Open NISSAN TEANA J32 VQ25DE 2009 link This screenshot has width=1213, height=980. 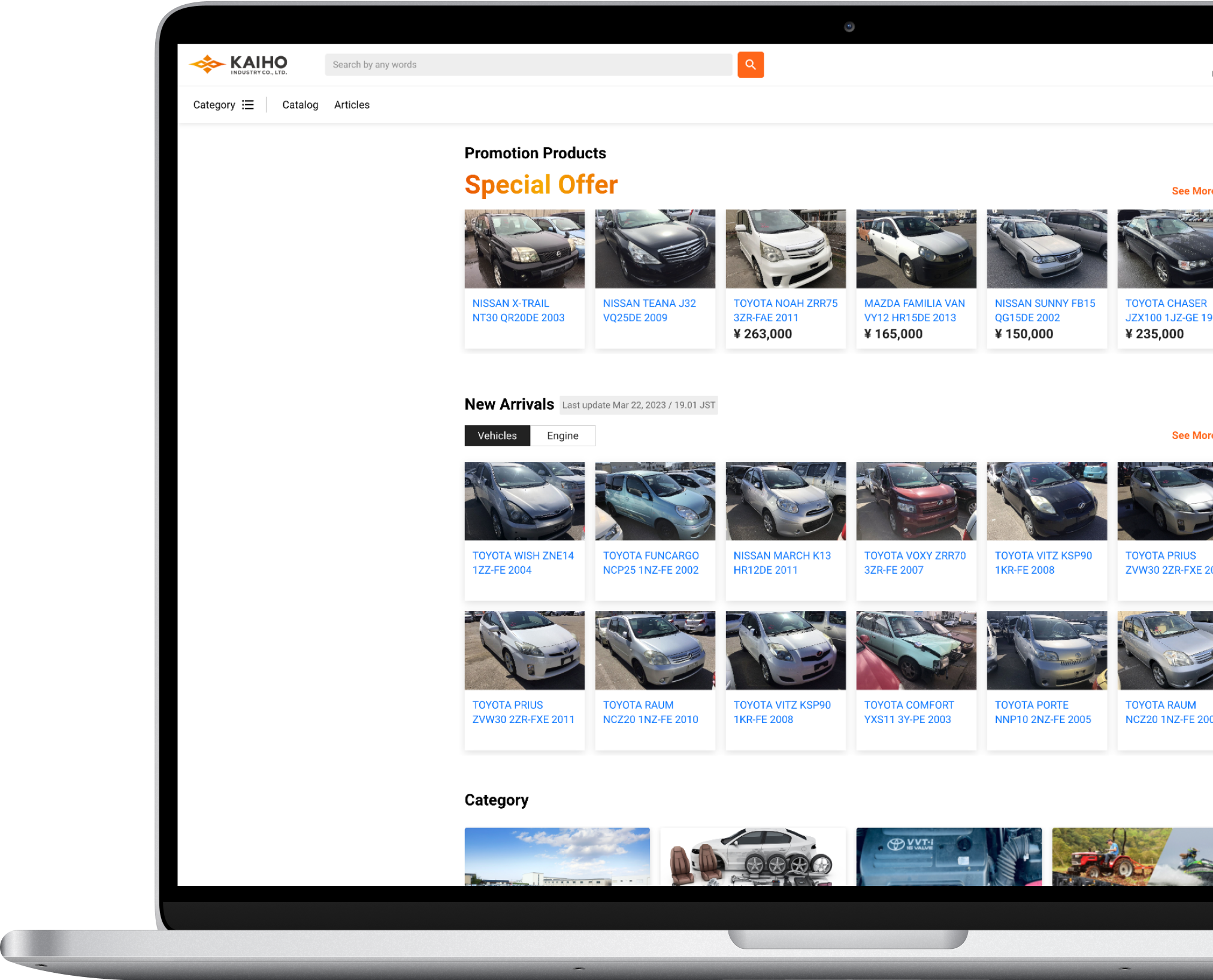[649, 310]
